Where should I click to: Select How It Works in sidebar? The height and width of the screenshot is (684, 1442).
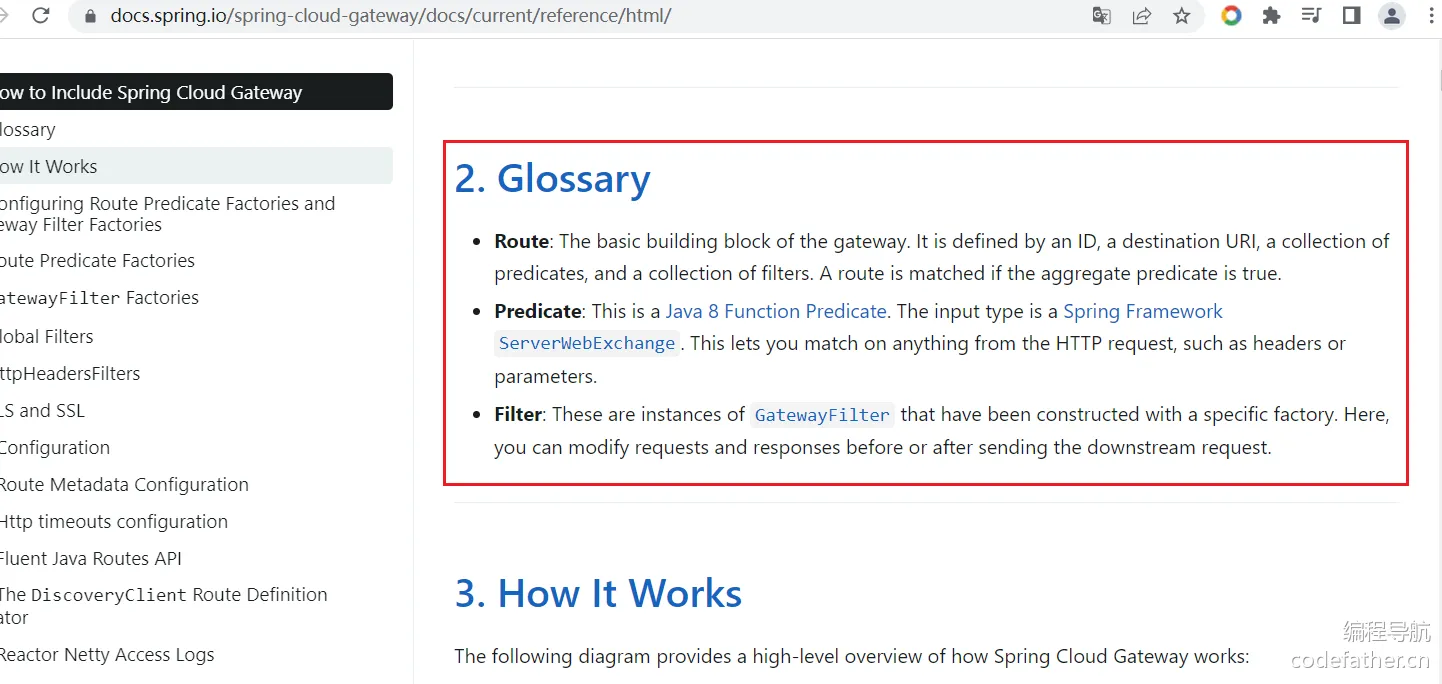[196, 167]
